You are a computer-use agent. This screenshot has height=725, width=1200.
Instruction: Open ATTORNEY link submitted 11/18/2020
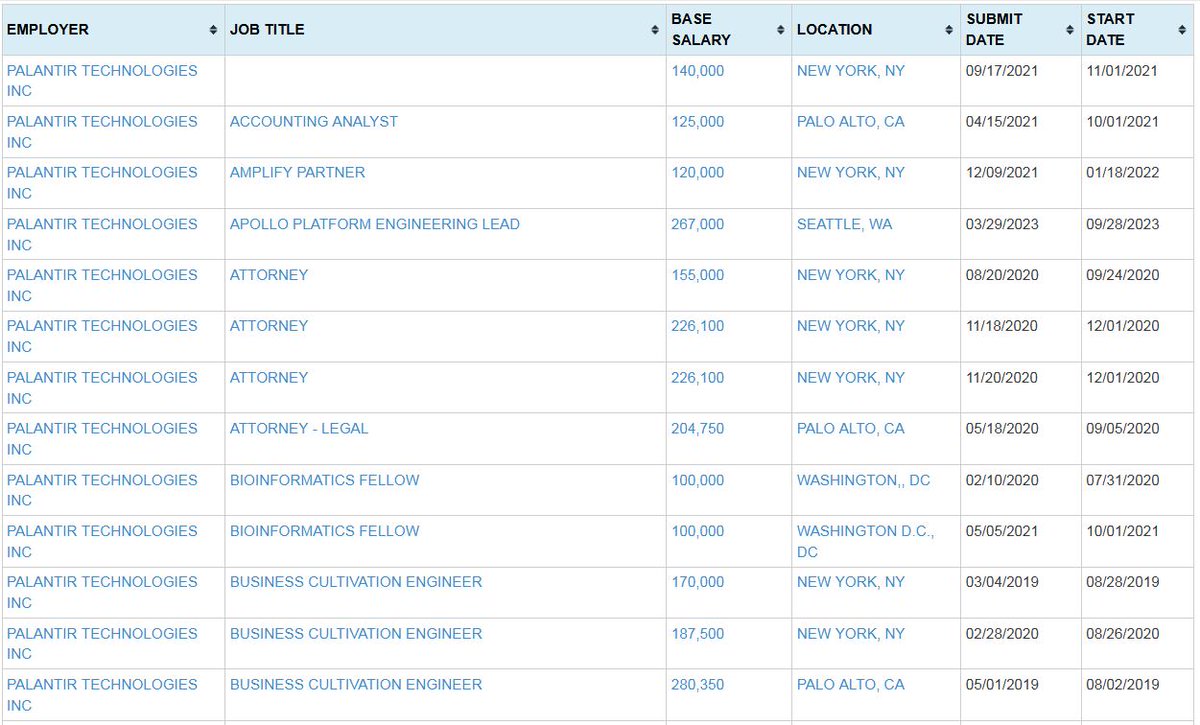coord(269,325)
